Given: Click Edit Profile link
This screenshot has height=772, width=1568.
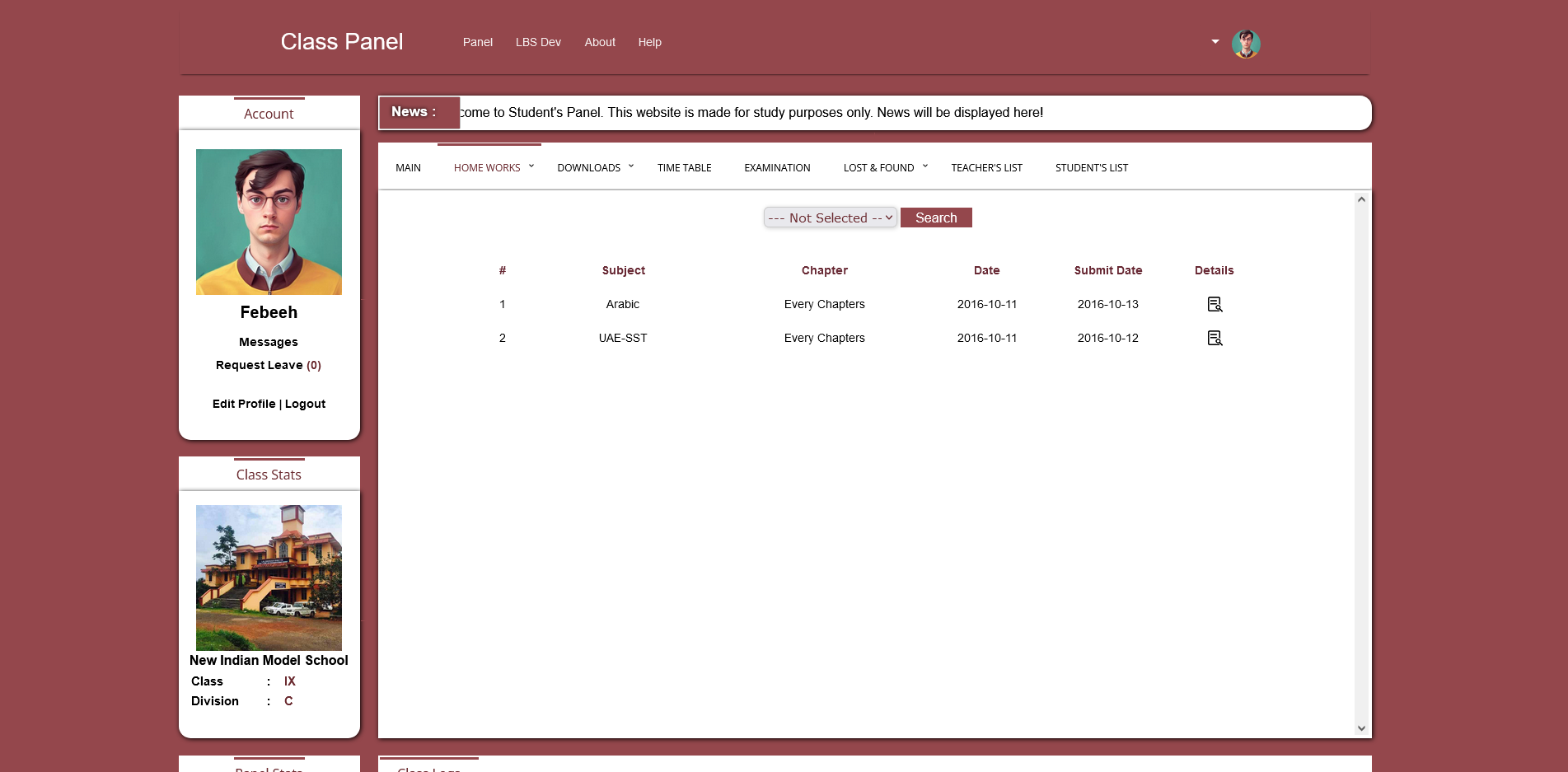Looking at the screenshot, I should (244, 405).
